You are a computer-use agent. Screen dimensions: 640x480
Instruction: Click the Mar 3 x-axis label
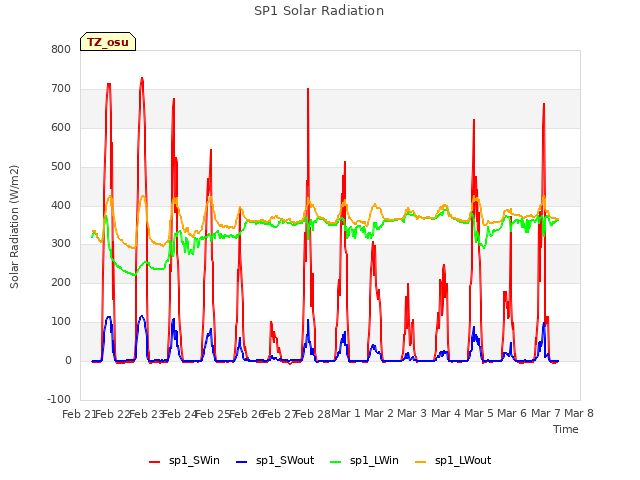click(x=412, y=413)
